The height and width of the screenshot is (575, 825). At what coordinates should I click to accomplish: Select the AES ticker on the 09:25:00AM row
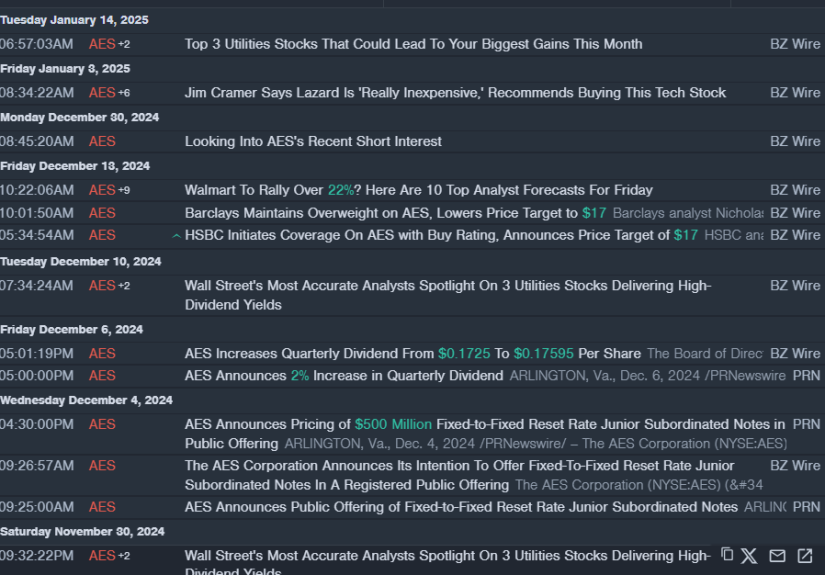tap(102, 507)
